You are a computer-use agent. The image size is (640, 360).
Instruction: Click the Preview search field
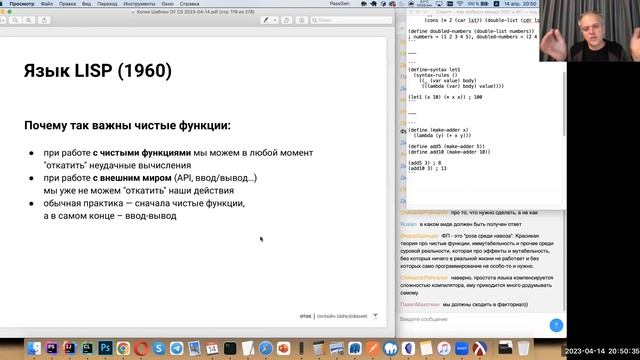[351, 20]
